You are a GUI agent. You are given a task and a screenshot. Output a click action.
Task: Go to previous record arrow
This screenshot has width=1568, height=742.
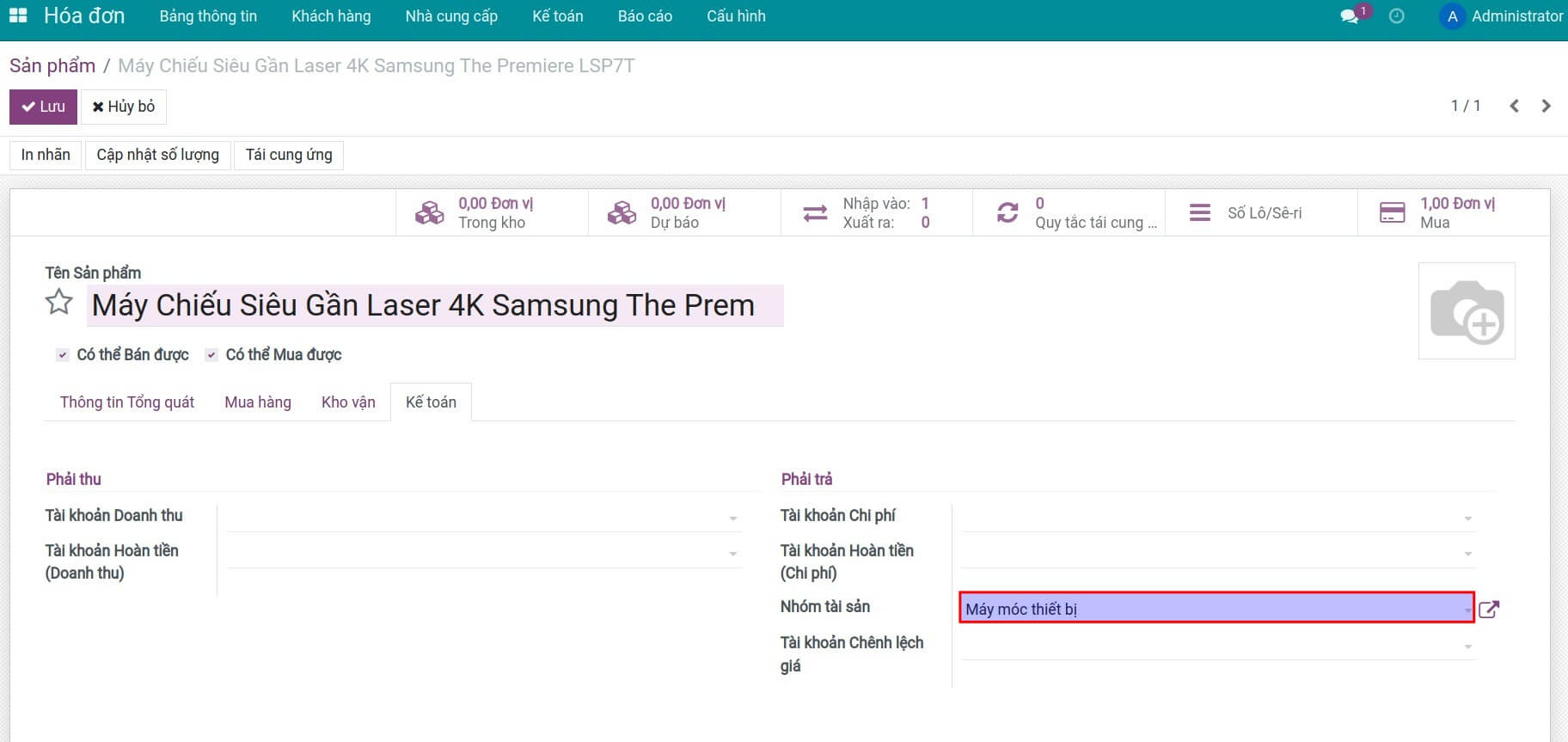(1514, 106)
